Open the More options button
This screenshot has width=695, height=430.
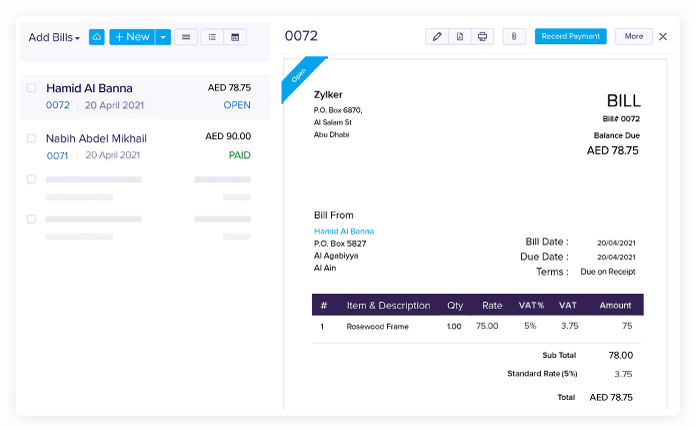pyautogui.click(x=634, y=36)
